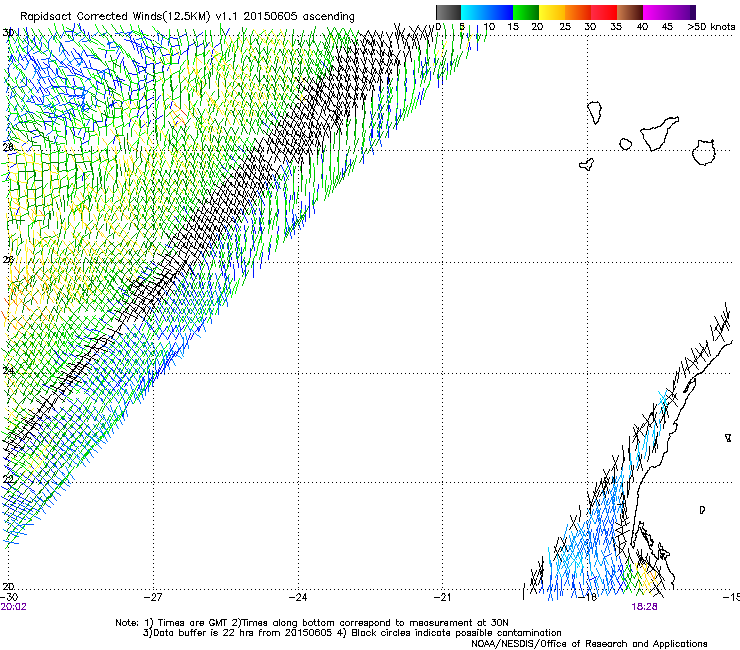Click the cyan-blue 5-15 knots legend swatch
This screenshot has width=740, height=650.
click(x=487, y=12)
